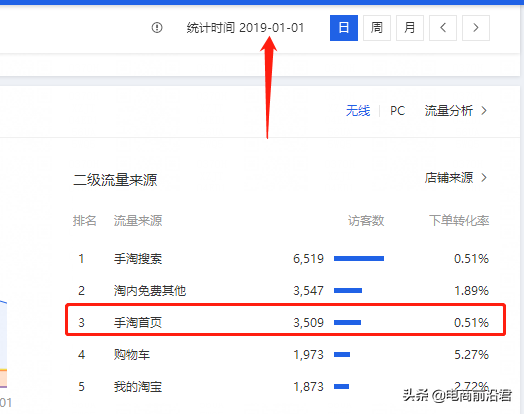Go to the previous date period
Viewport: 524px width, 414px height.
(443, 28)
